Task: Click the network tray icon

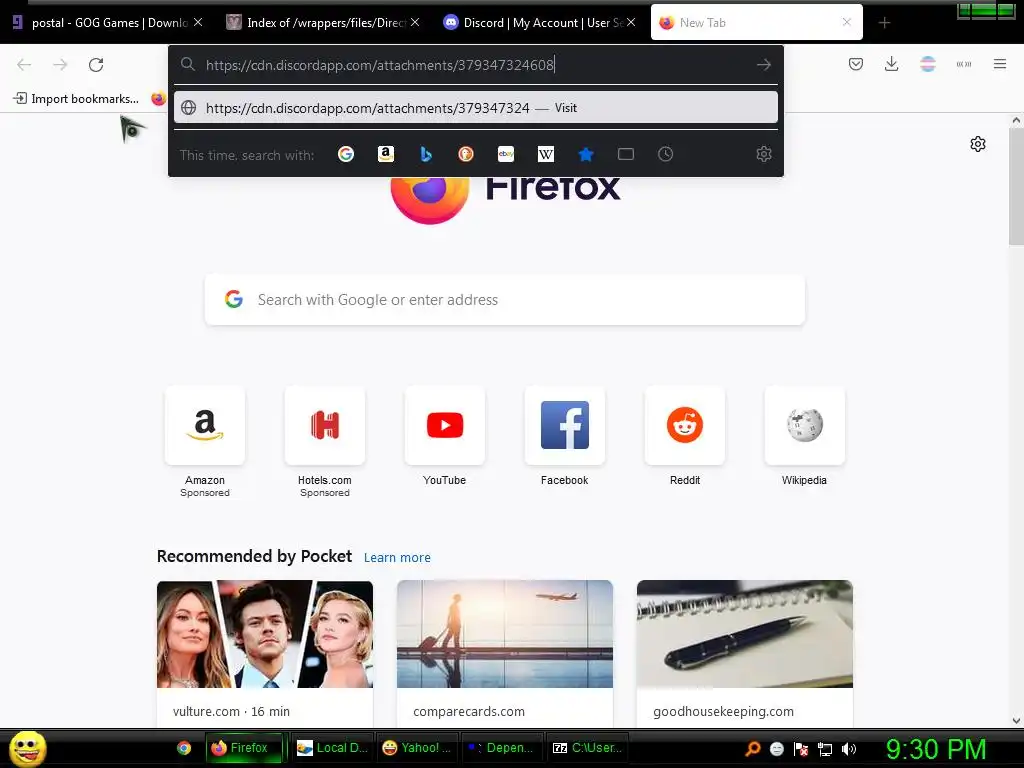Action: [x=825, y=750]
